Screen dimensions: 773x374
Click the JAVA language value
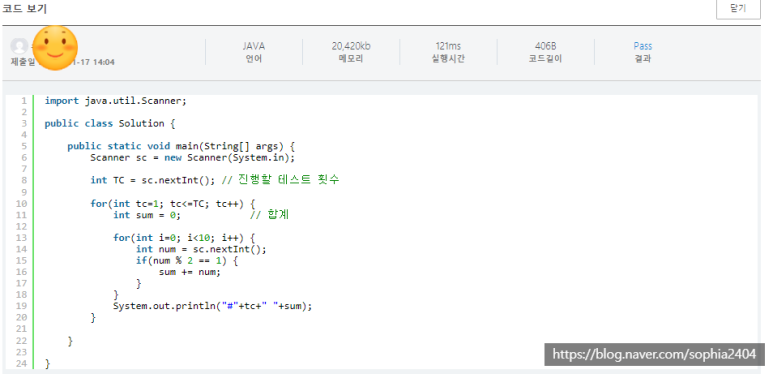pos(254,46)
